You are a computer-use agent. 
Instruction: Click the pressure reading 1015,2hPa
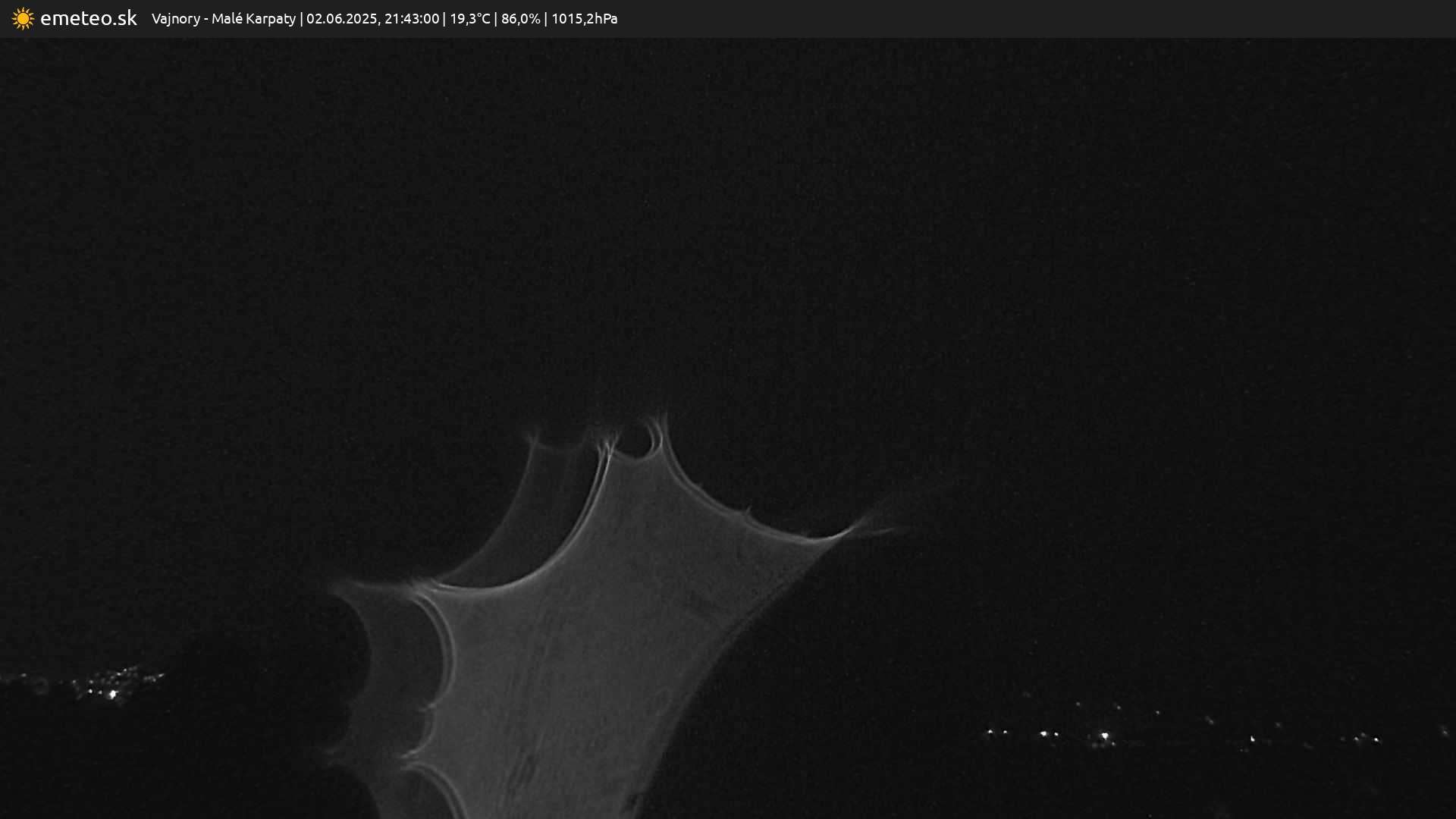[x=584, y=18]
